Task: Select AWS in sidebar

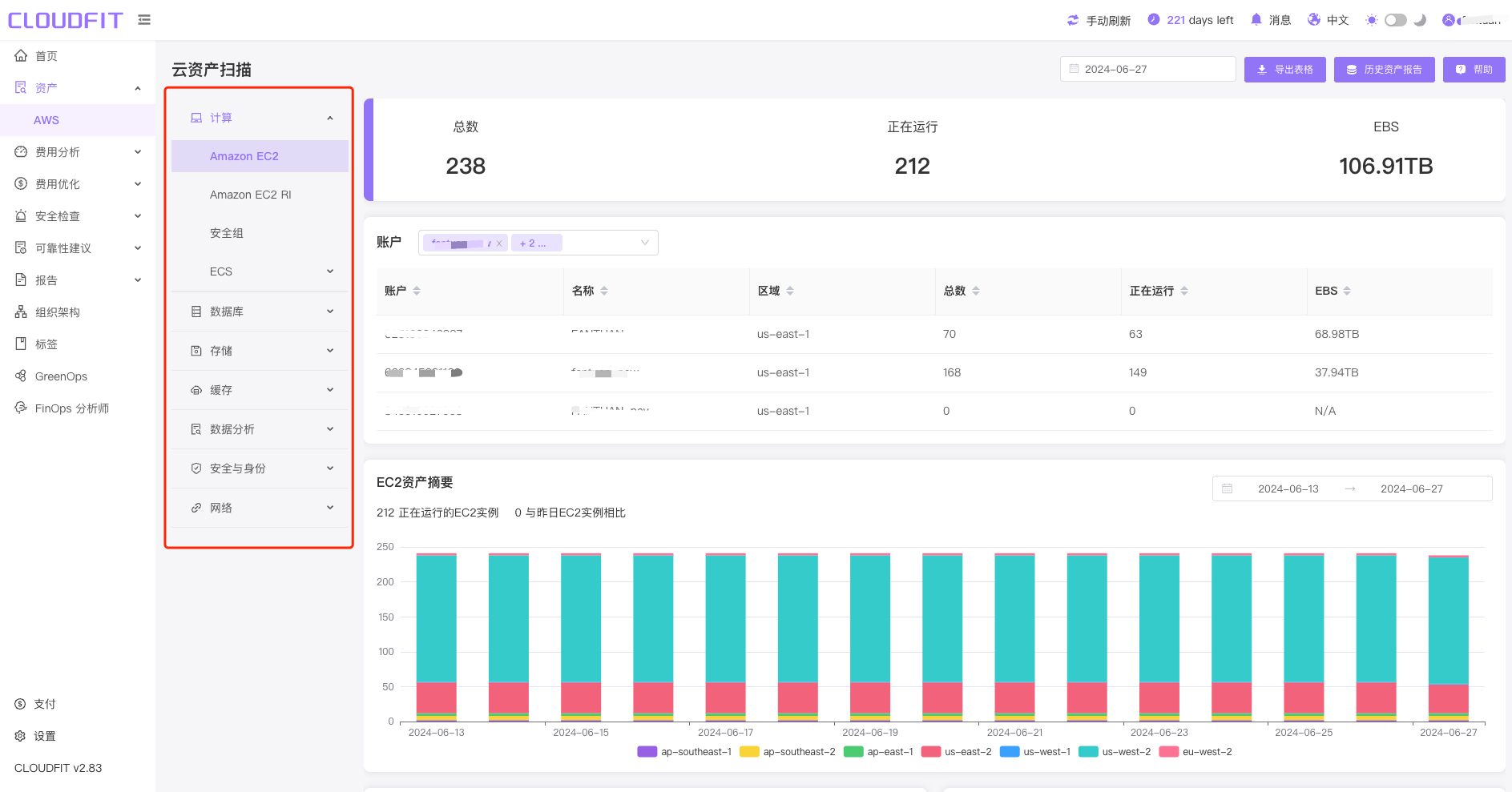Action: click(78, 120)
